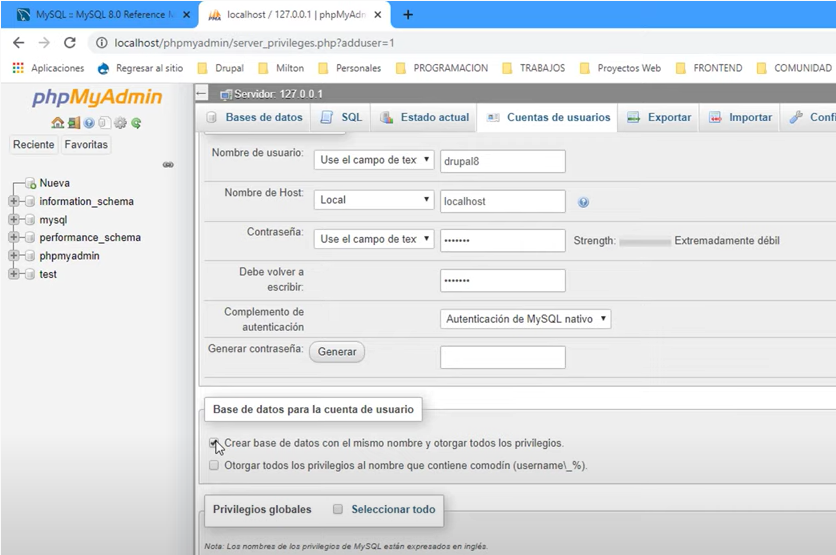Click browser back arrow
Image resolution: width=836 pixels, height=555 pixels.
[19, 43]
